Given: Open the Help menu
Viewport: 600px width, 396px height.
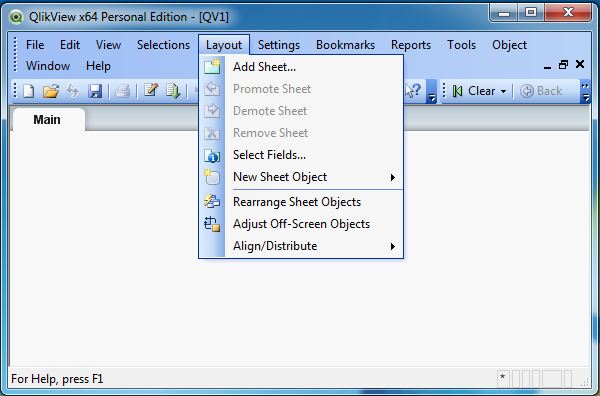Looking at the screenshot, I should (x=98, y=66).
